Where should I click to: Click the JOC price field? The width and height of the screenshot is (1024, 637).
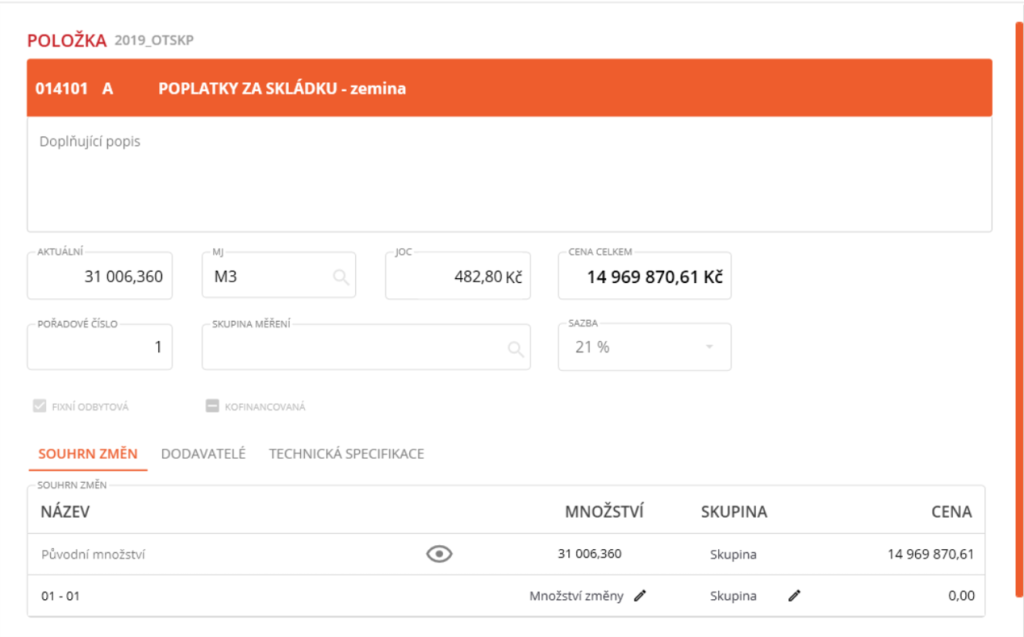coord(457,277)
